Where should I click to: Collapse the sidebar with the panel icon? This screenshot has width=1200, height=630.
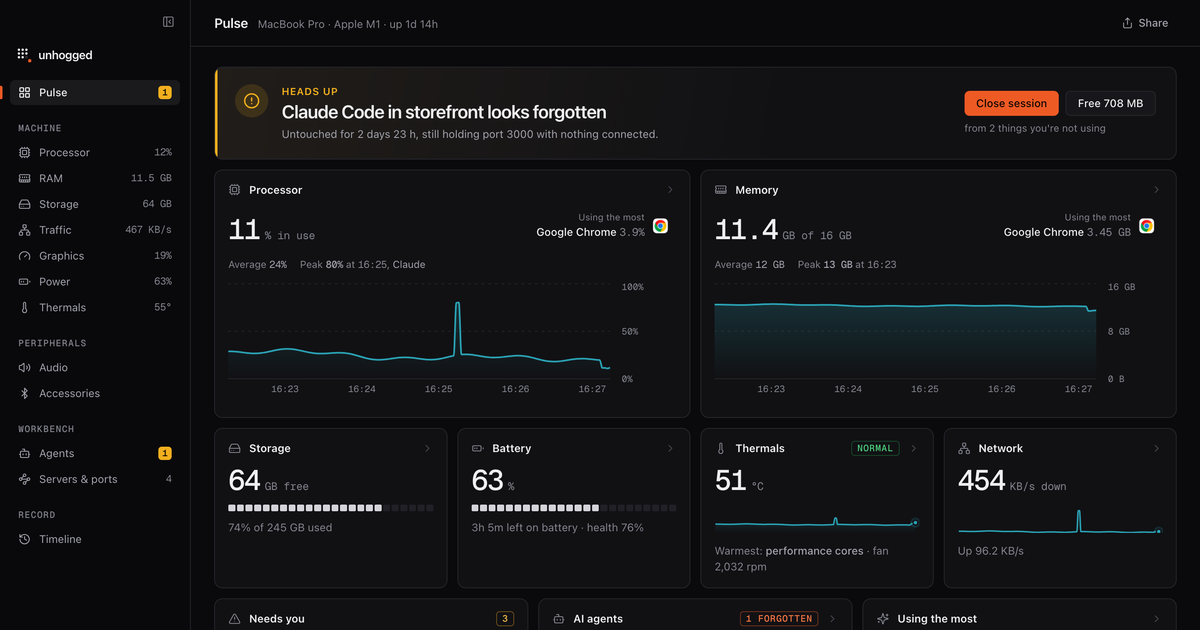point(168,22)
